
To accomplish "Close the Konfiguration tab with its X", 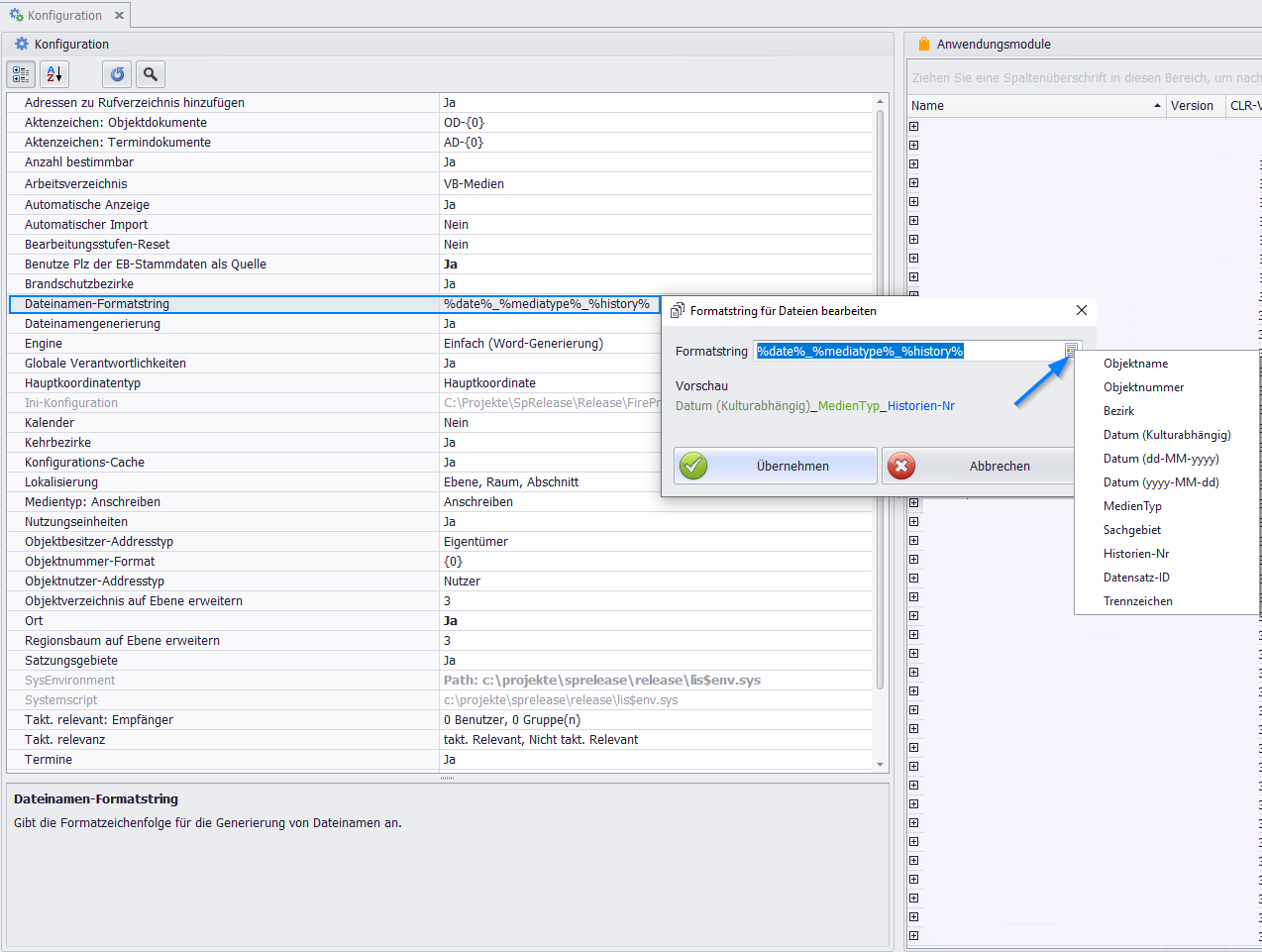I will 119,15.
